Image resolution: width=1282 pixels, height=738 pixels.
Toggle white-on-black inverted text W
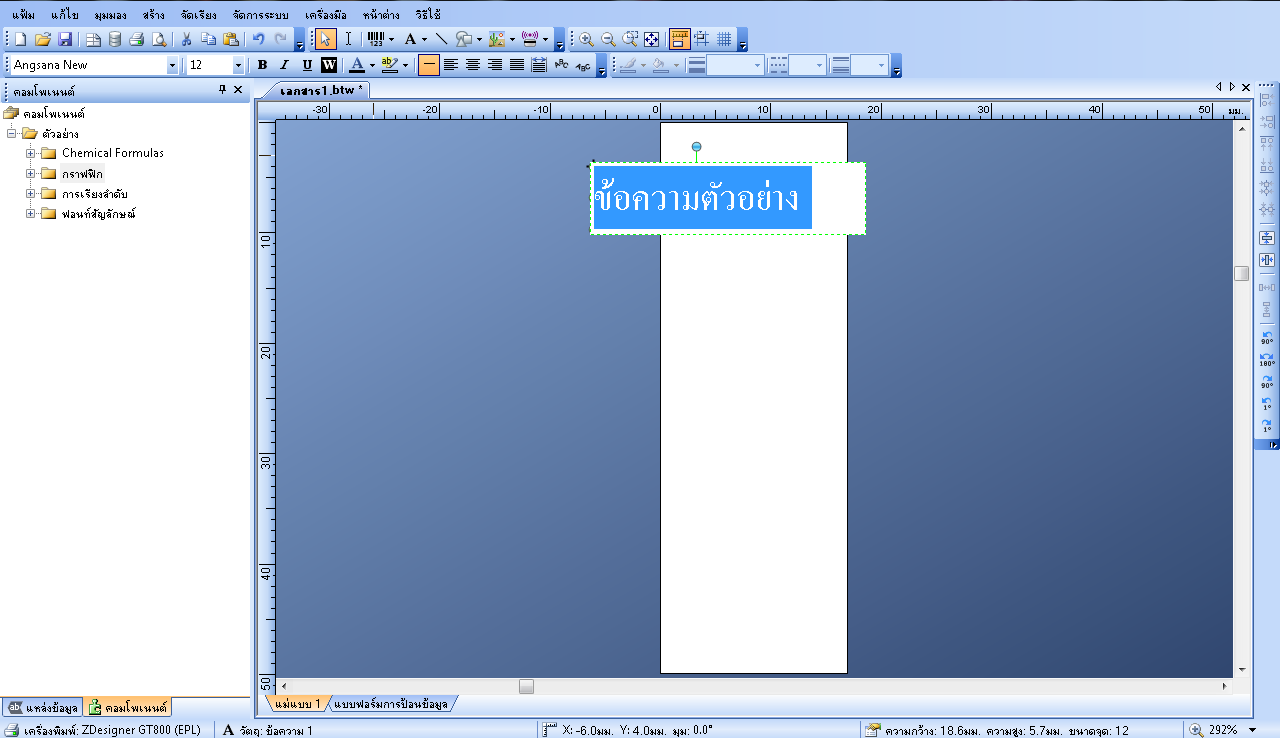328,65
